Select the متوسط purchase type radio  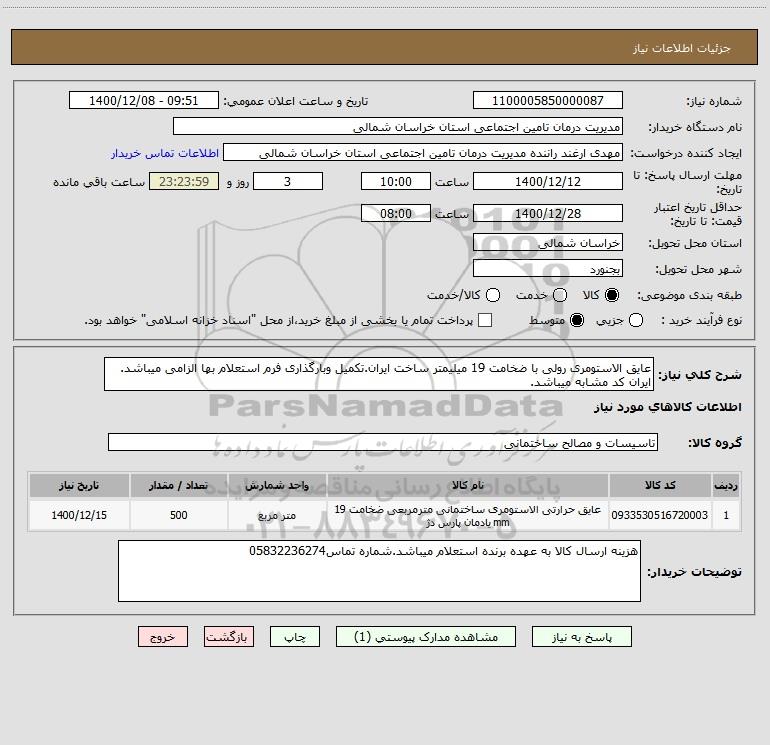coord(577,320)
